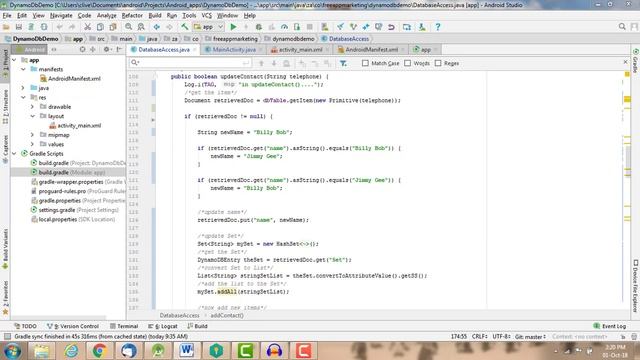Open the Refactor menu
This screenshot has height=360, width=640.
pos(132,16)
